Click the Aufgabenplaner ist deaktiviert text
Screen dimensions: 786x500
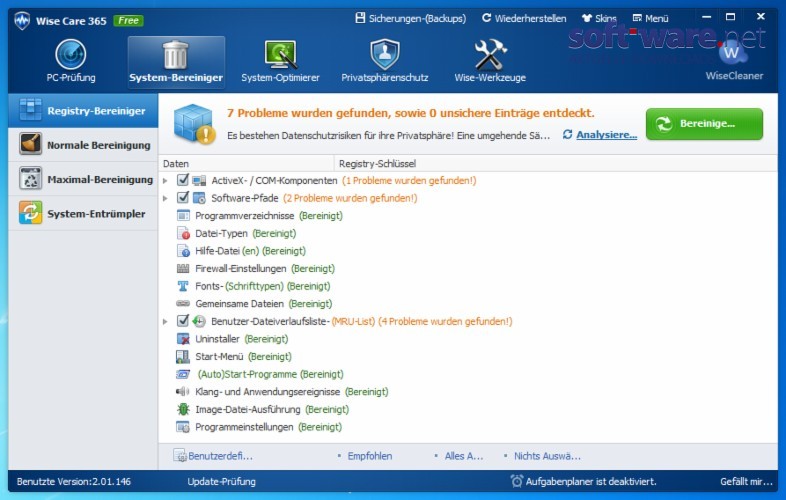pos(591,481)
